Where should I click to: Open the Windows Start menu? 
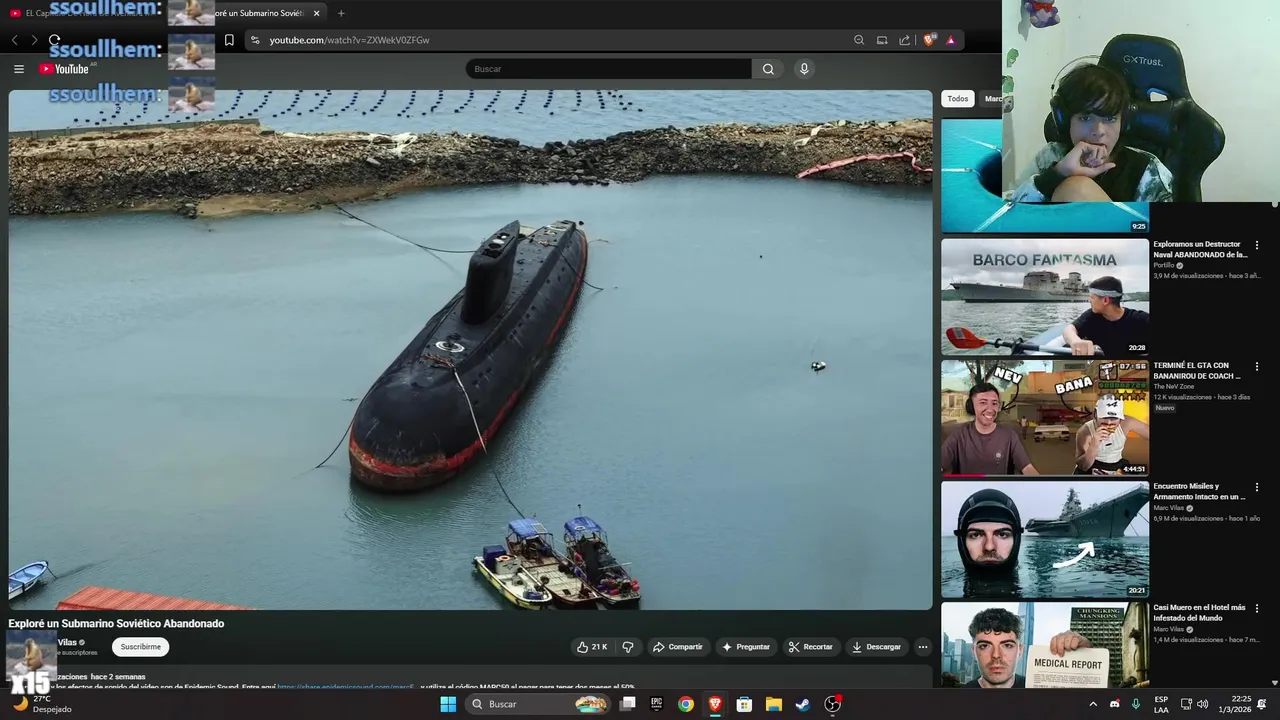point(448,704)
